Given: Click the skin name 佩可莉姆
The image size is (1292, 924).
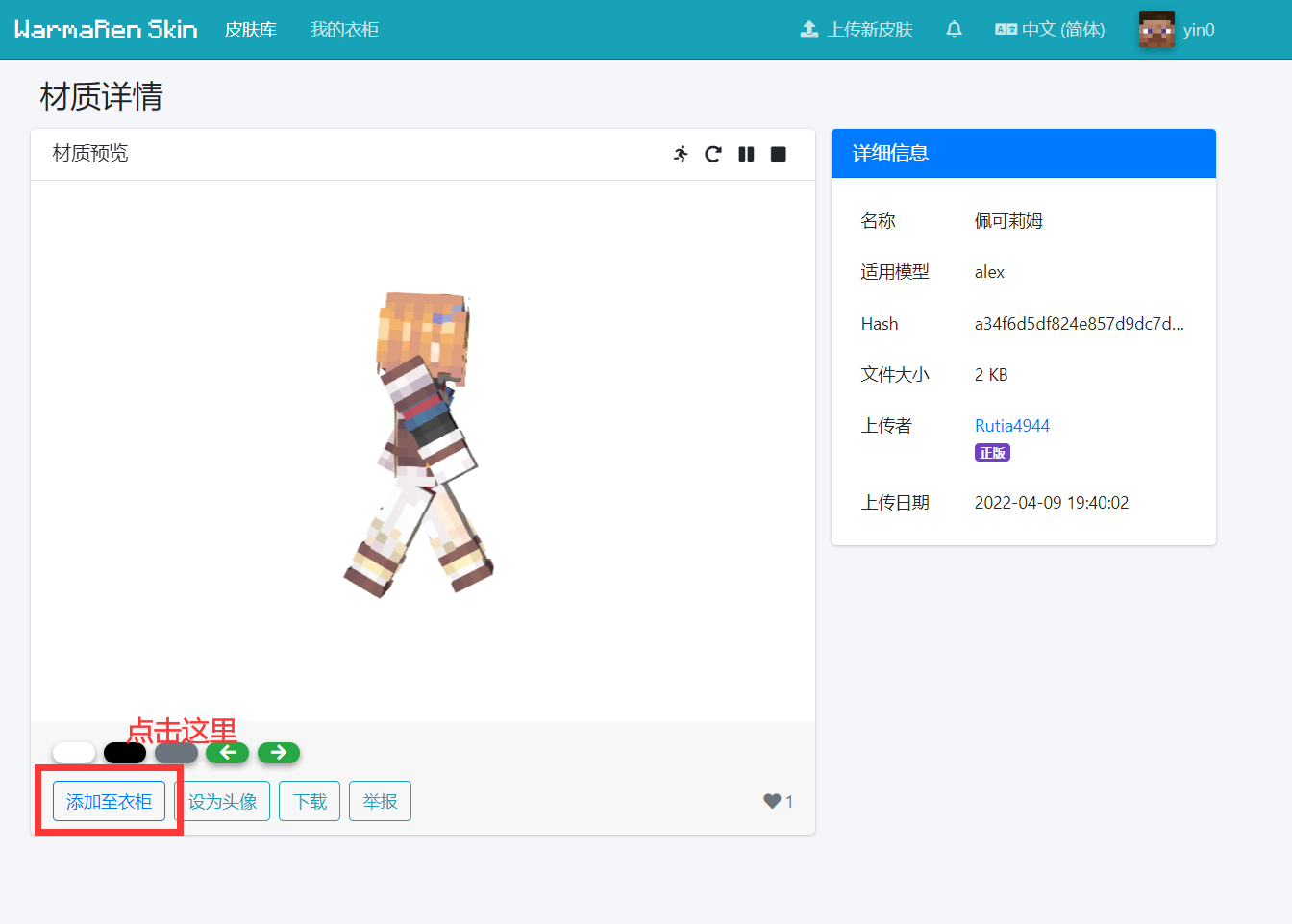Looking at the screenshot, I should [x=1008, y=221].
